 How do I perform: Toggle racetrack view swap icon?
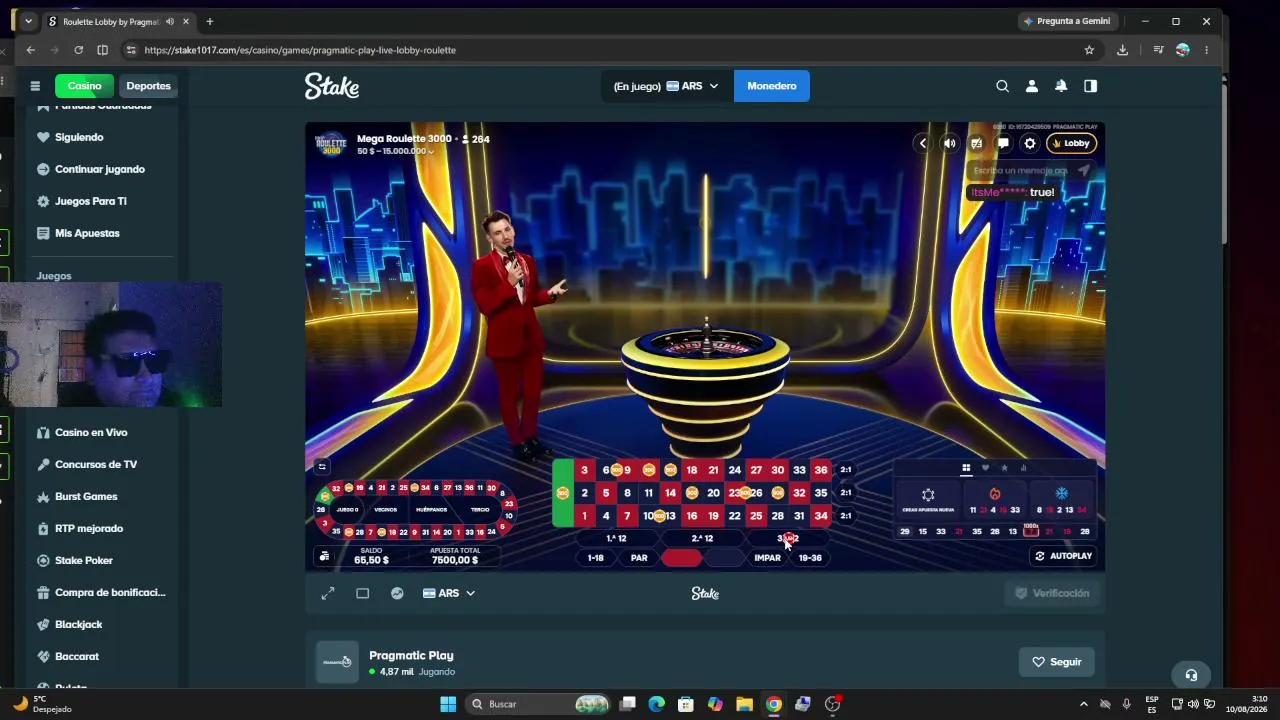tap(322, 466)
